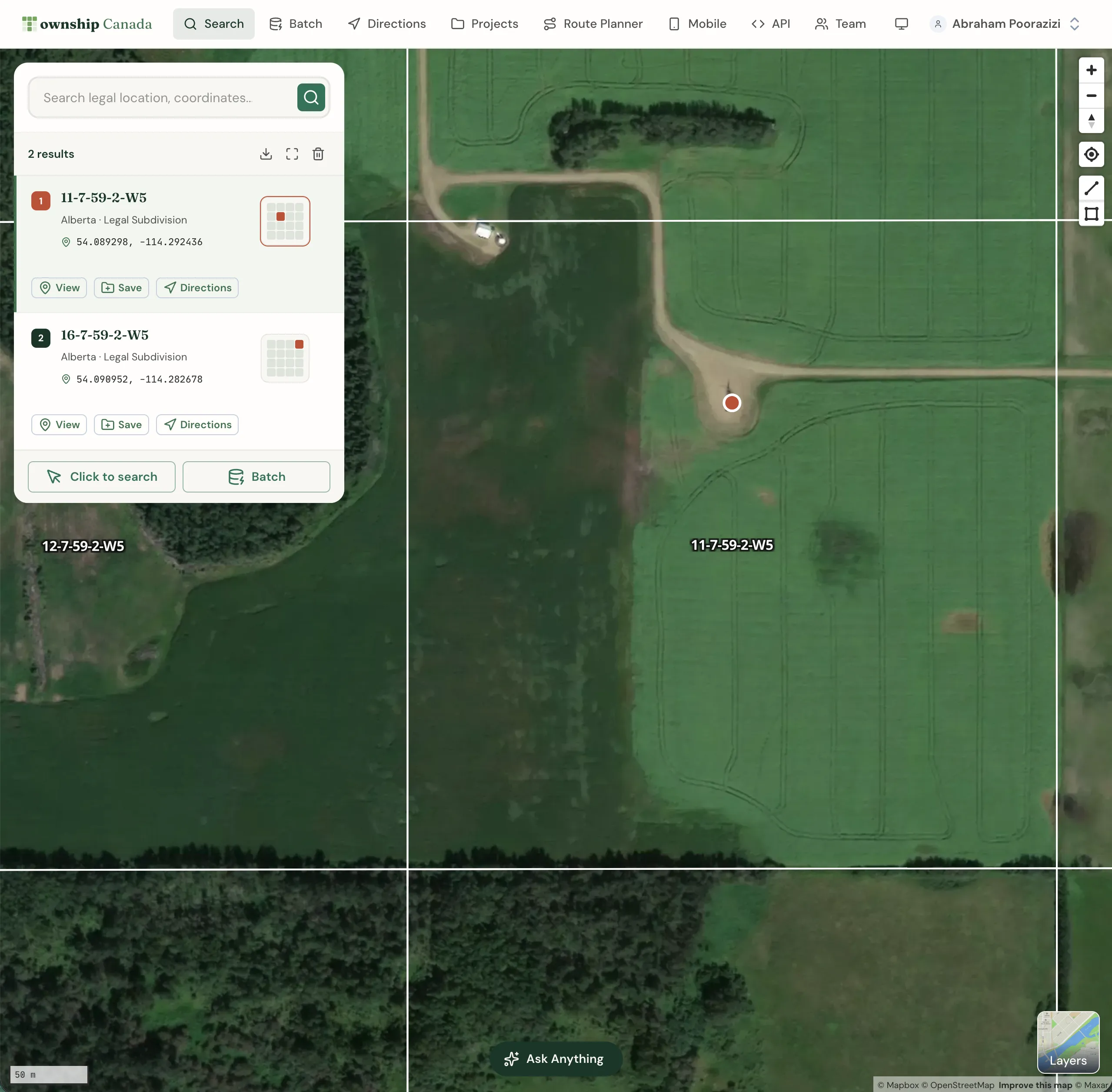This screenshot has width=1112, height=1092.
Task: Open the Route Planner tab
Action: tap(593, 24)
